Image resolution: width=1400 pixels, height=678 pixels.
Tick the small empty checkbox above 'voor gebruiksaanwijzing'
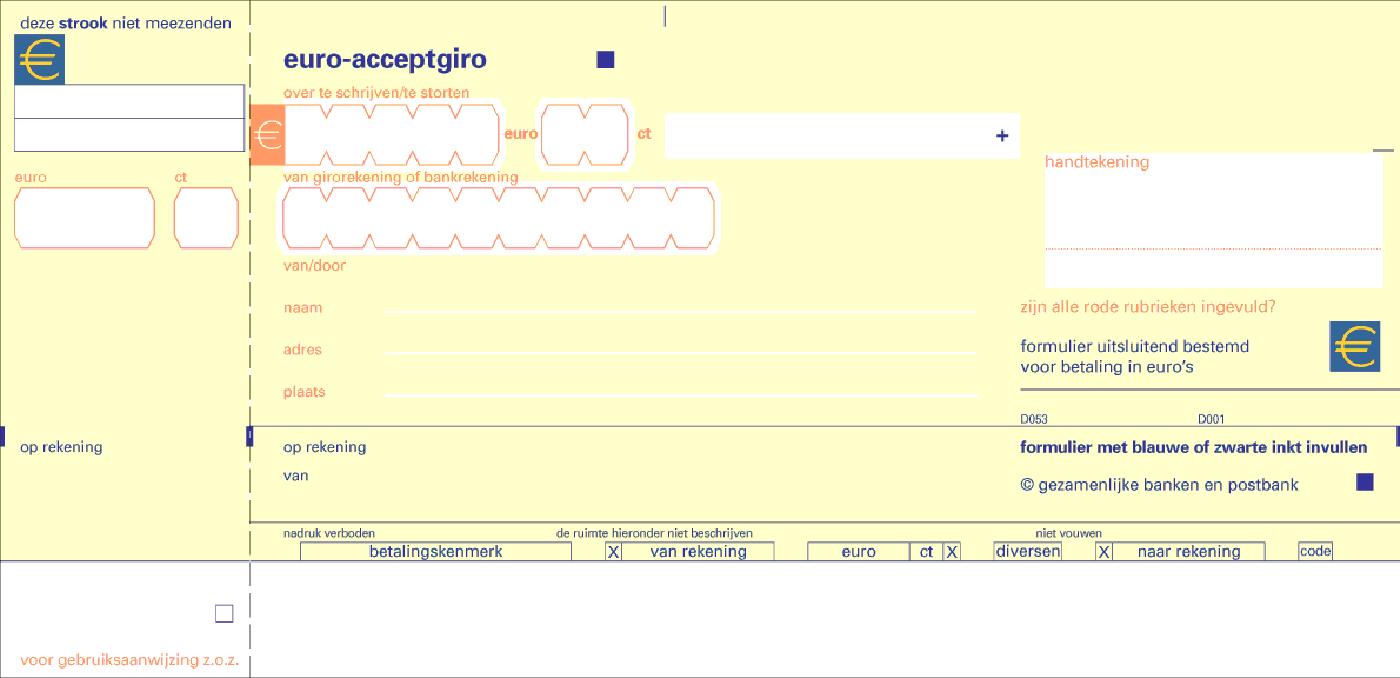pyautogui.click(x=224, y=613)
